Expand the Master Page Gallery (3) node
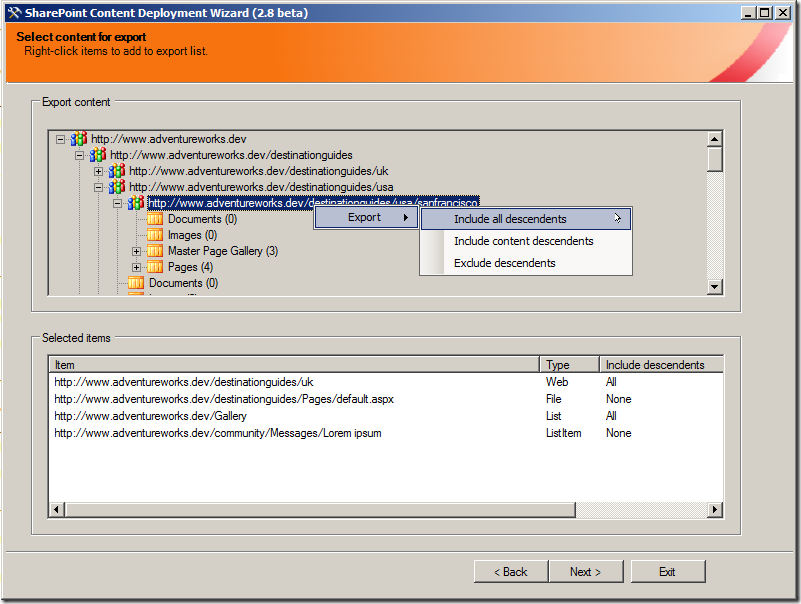 (136, 251)
